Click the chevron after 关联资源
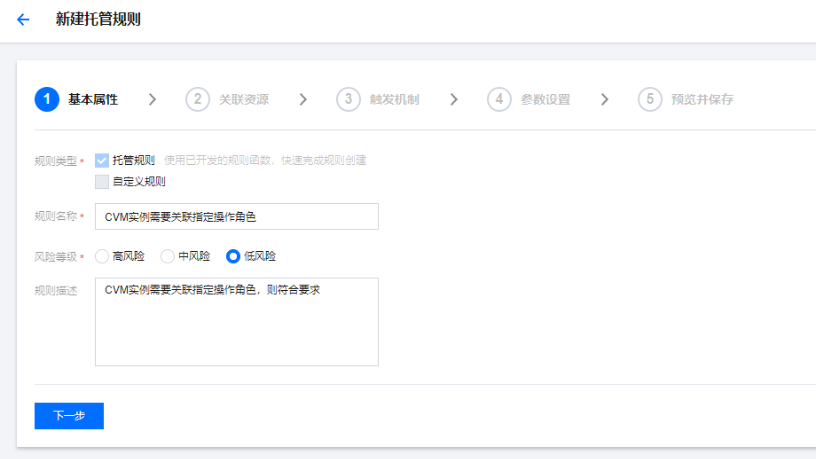The height and width of the screenshot is (459, 816). (x=303, y=99)
